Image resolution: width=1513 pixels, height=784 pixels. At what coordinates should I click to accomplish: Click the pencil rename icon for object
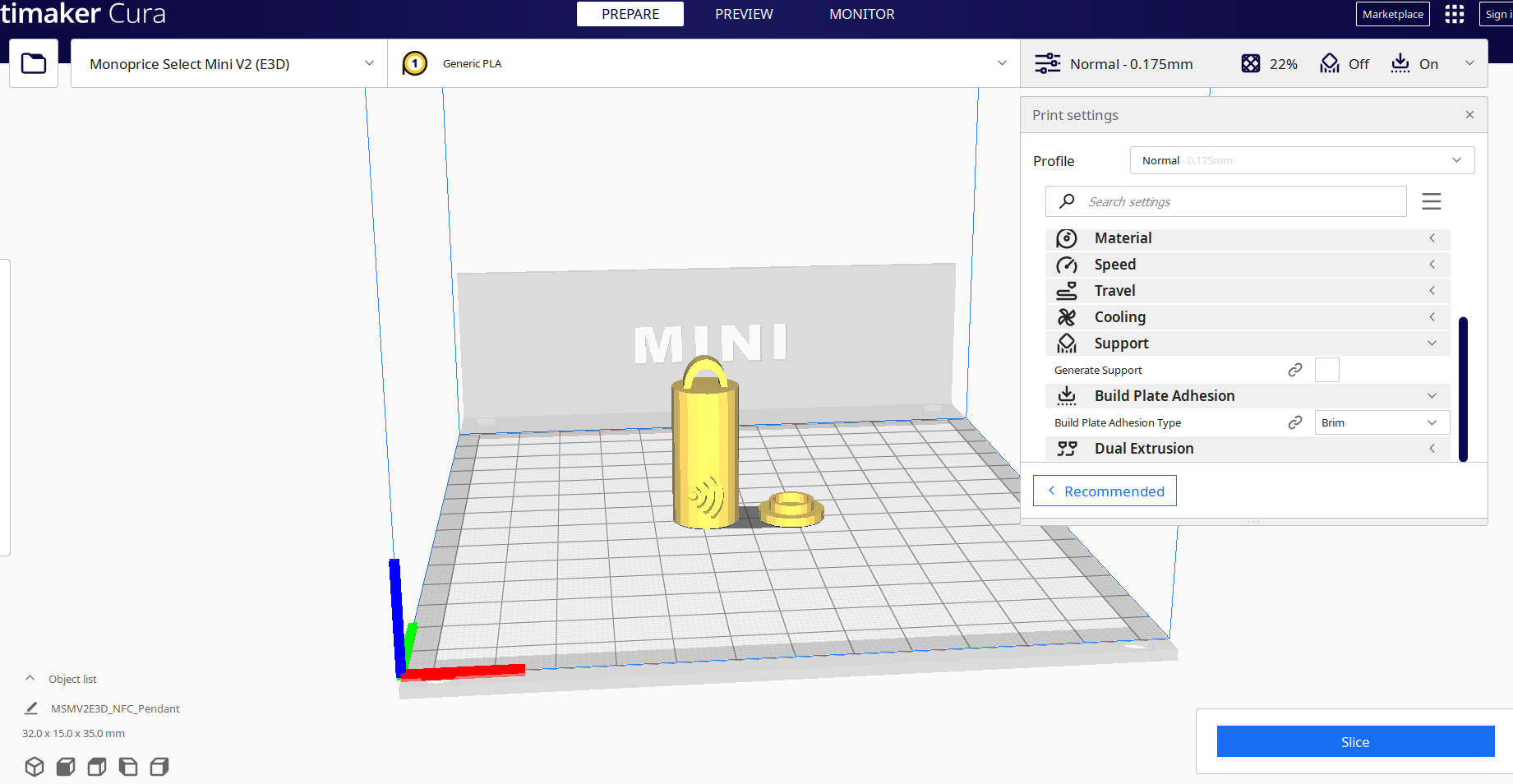click(x=31, y=708)
